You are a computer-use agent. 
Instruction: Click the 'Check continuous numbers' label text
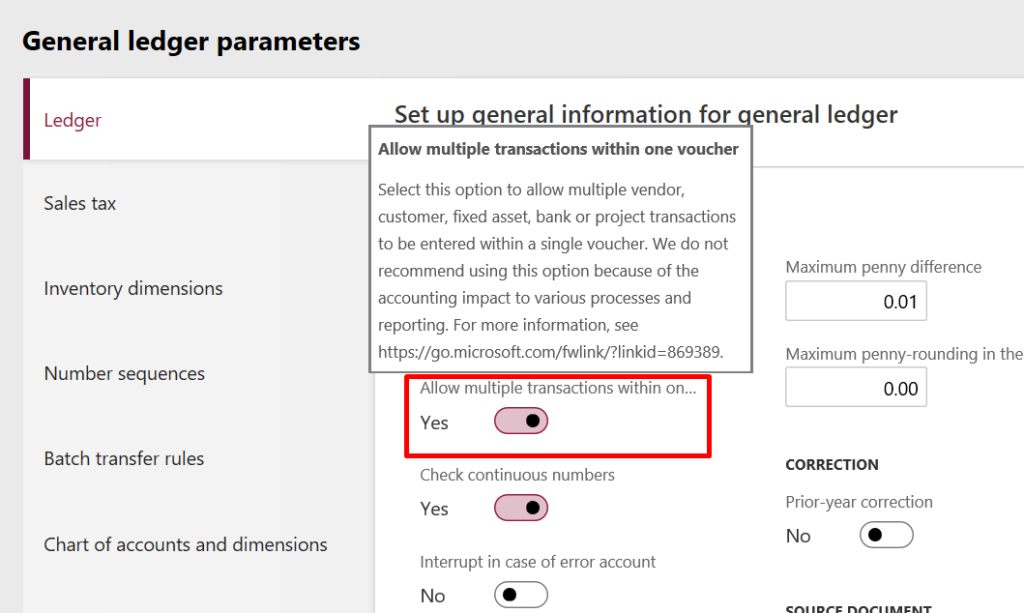tap(517, 475)
